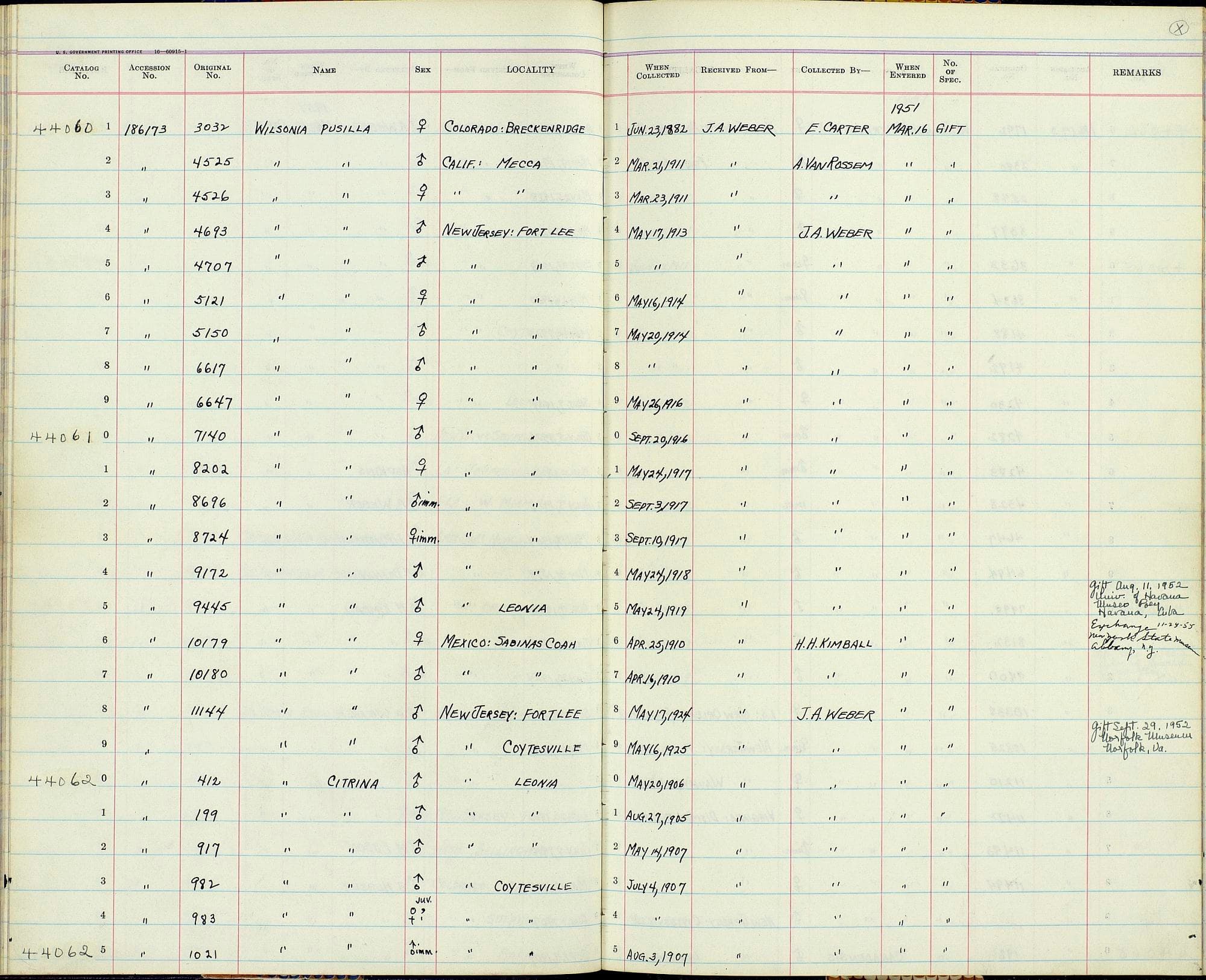Viewport: 1206px width, 980px height.
Task: Click original number 4525
Action: (x=212, y=162)
